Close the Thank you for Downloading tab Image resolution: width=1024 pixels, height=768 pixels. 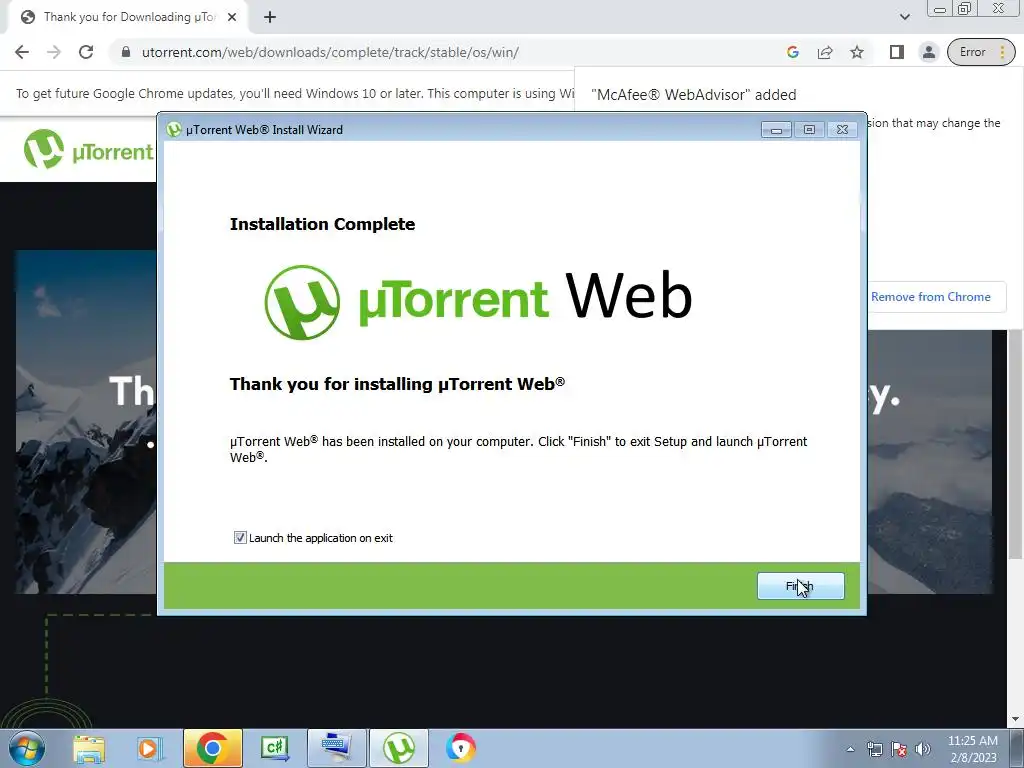click(232, 17)
